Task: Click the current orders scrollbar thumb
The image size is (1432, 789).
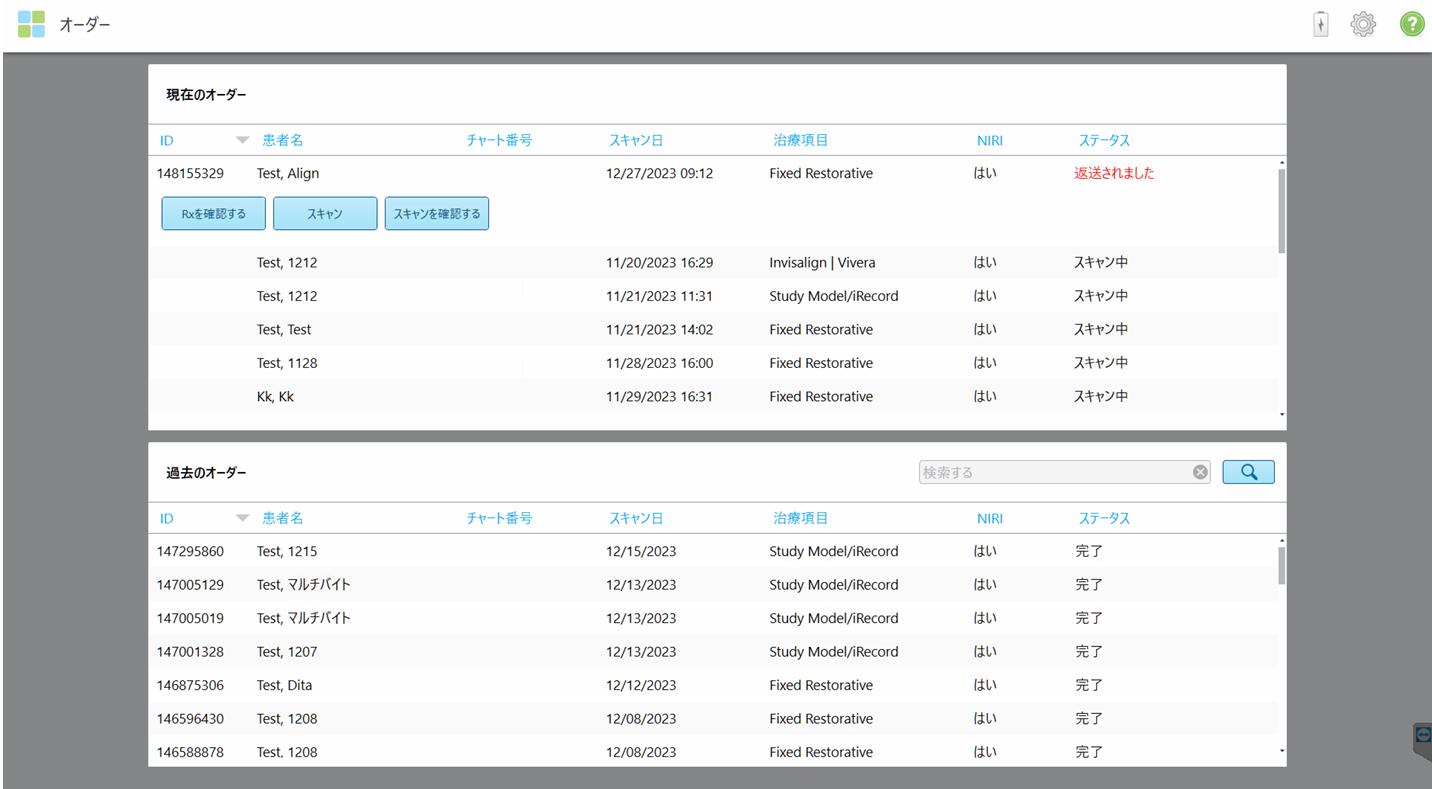Action: pyautogui.click(x=1282, y=210)
